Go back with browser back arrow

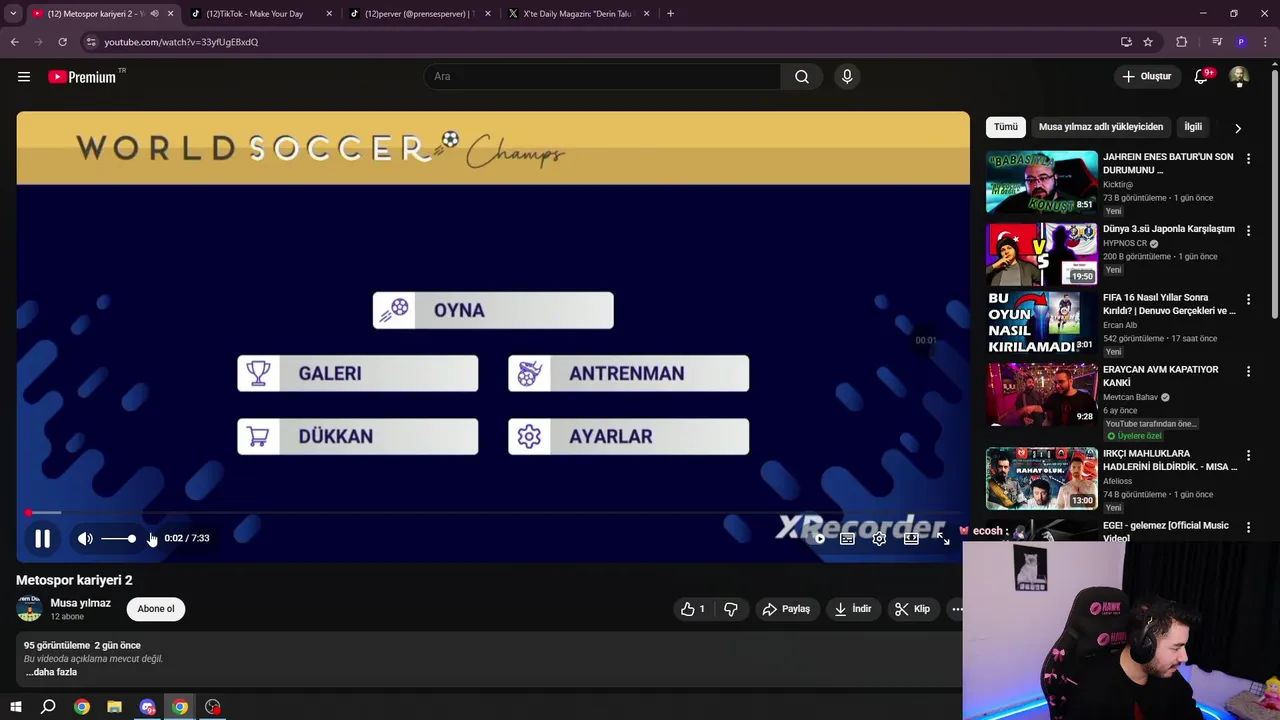coord(15,42)
